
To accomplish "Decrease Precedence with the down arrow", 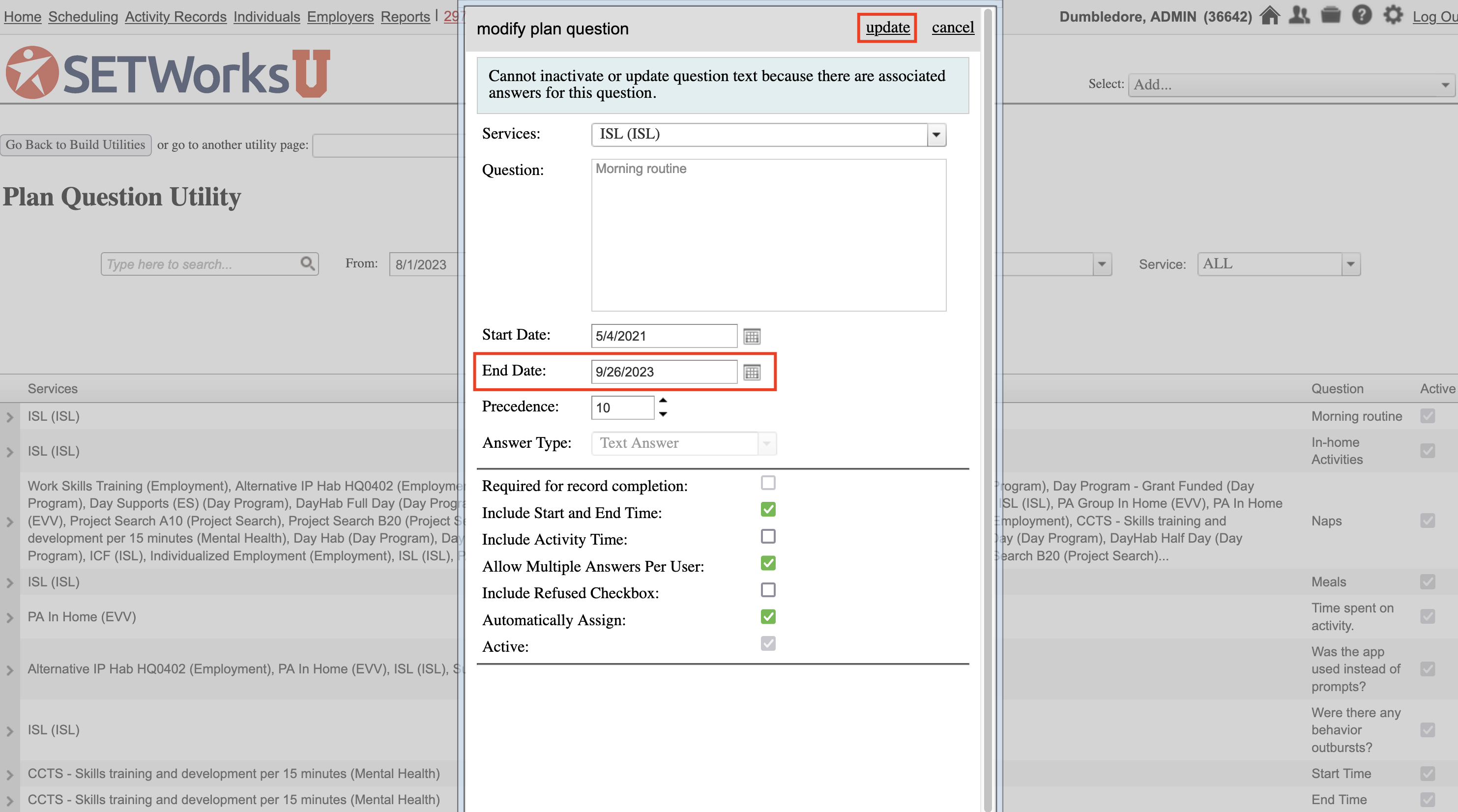I will coord(663,414).
